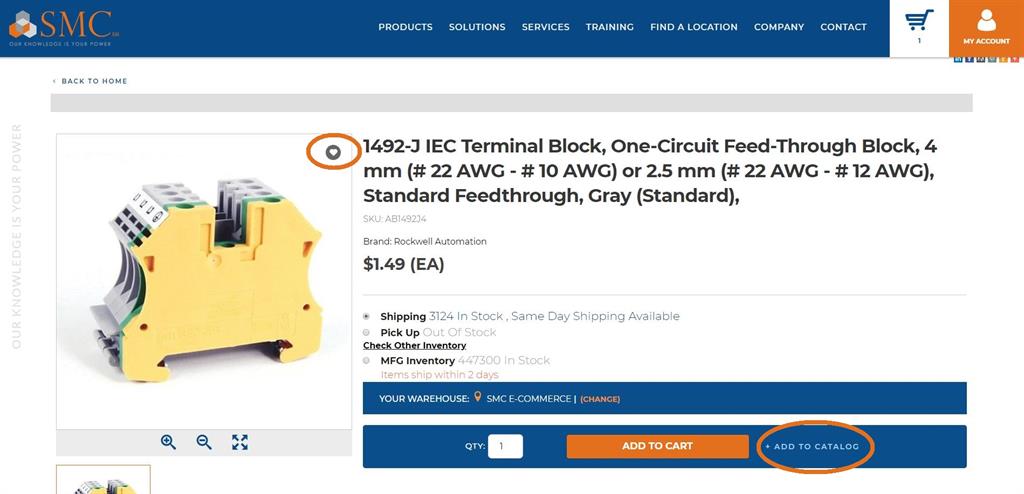Open the shopping cart icon
Screen dimensions: 1024x494
tap(918, 21)
